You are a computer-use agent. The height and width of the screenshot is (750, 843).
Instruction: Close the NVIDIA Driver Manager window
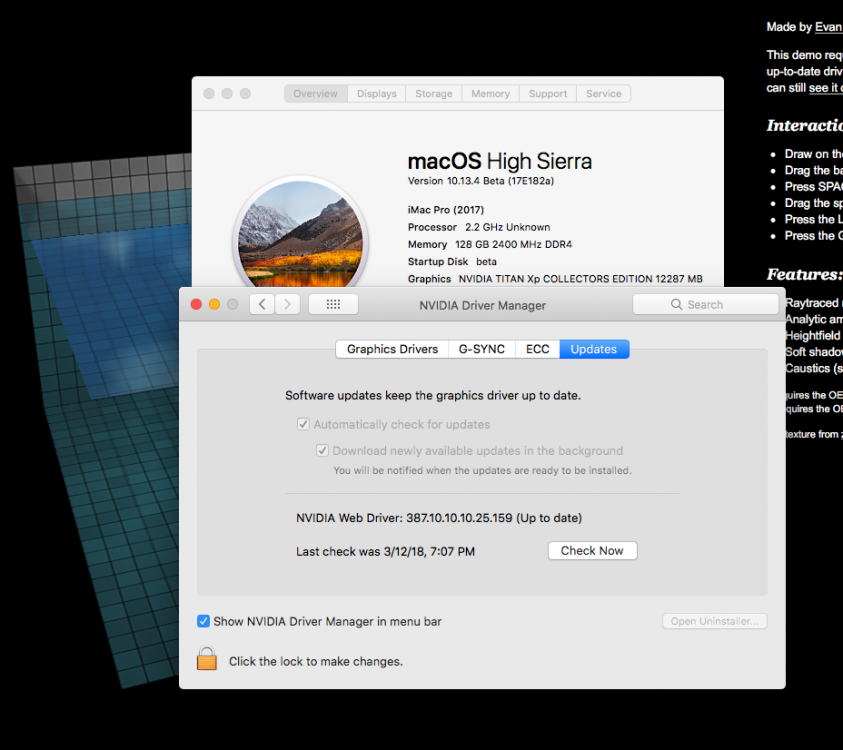(196, 304)
